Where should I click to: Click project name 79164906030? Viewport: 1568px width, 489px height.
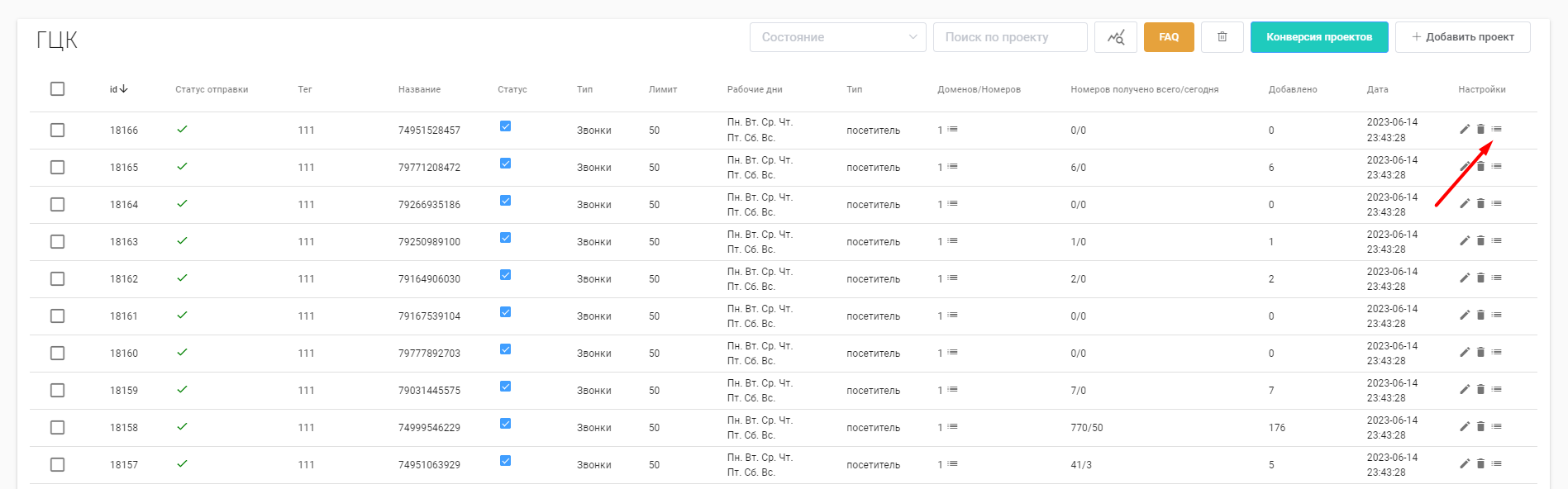coord(429,279)
